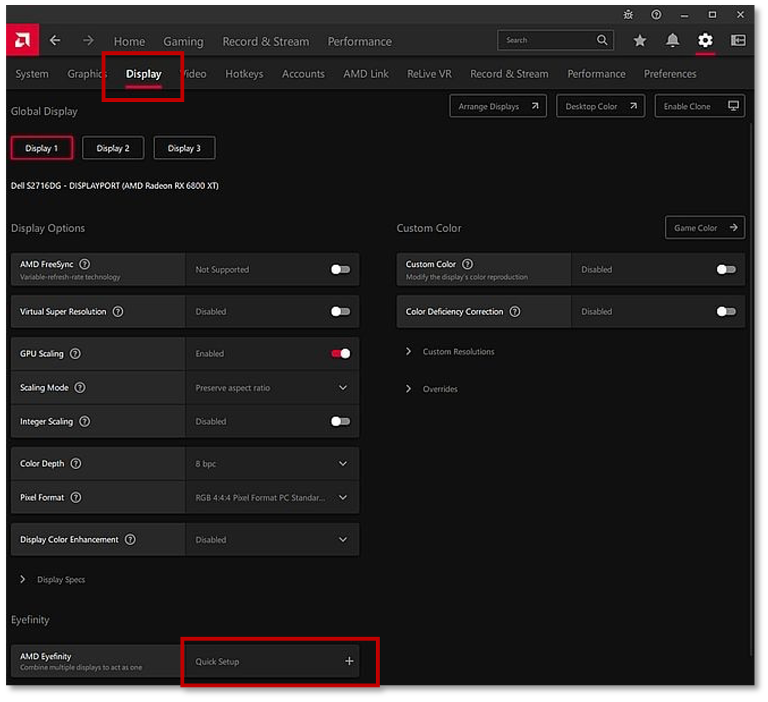Open the help question mark icon in title bar
This screenshot has width=768, height=702.
(x=656, y=15)
